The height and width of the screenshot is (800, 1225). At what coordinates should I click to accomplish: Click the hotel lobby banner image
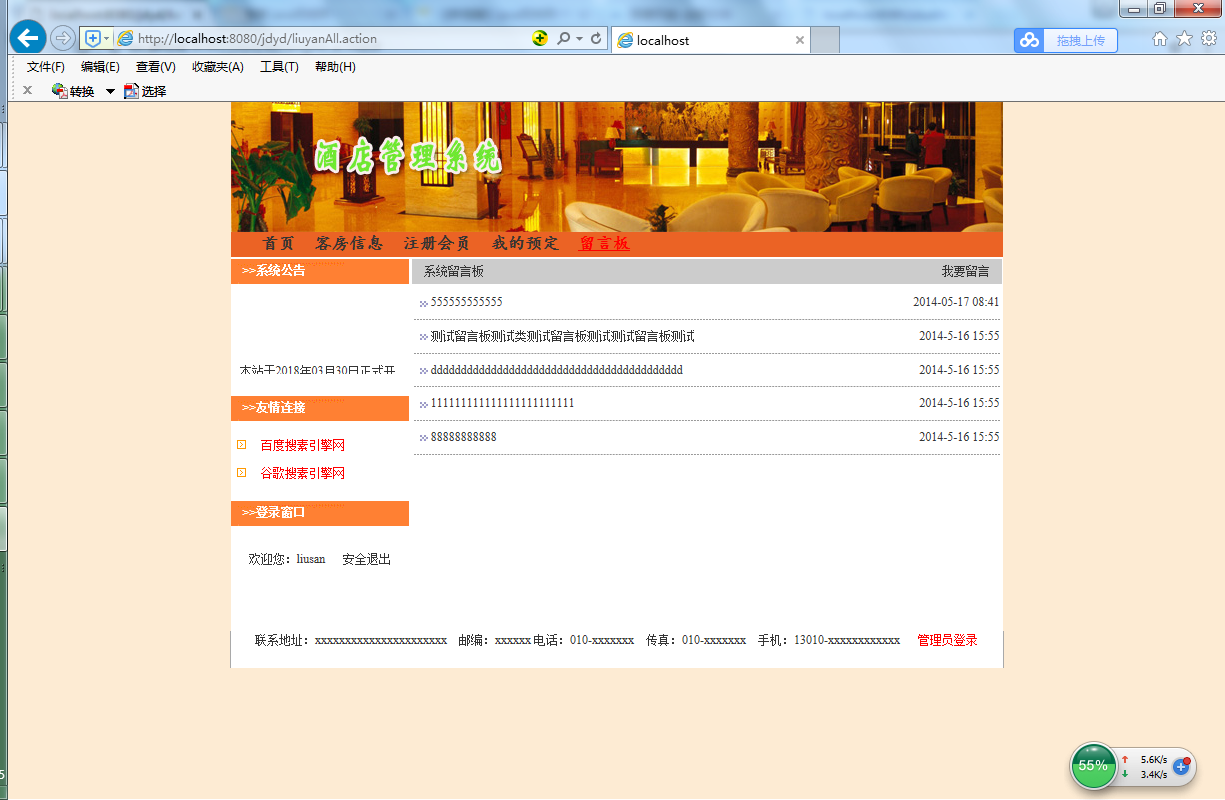coord(617,167)
